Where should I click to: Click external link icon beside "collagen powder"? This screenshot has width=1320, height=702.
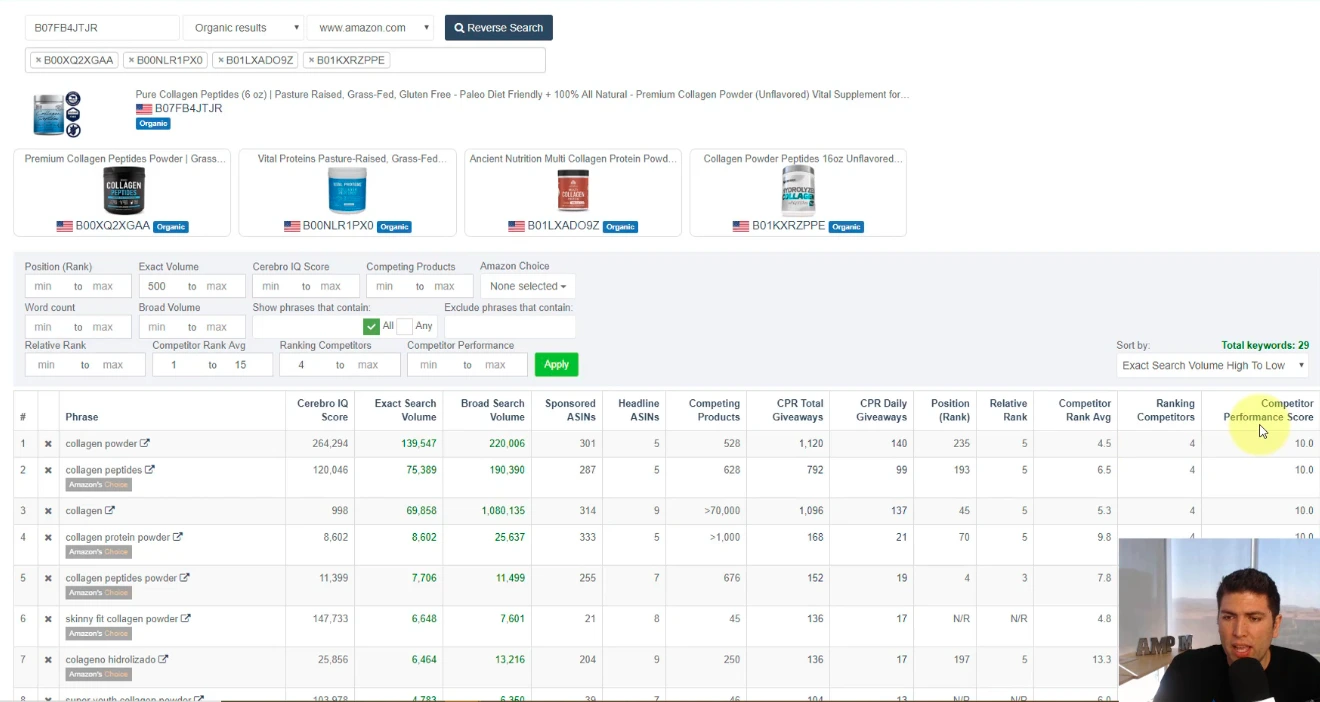pos(145,443)
